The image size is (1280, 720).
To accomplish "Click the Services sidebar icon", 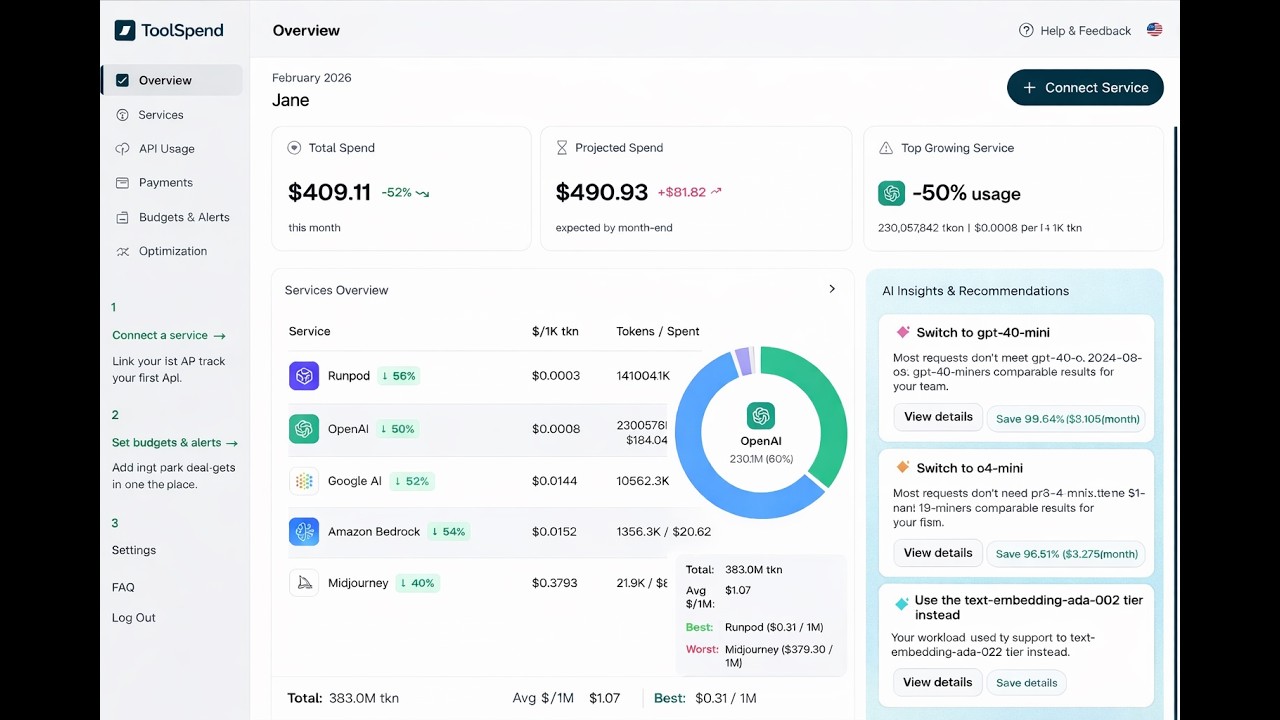I will pos(122,115).
